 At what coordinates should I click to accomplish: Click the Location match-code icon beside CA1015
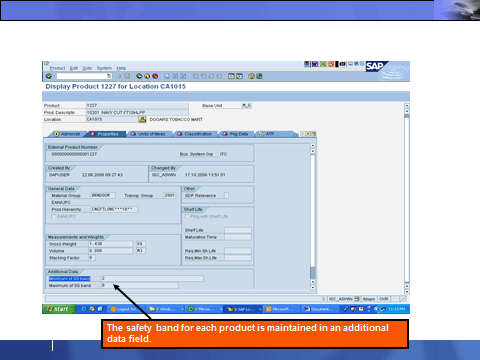coord(142,119)
